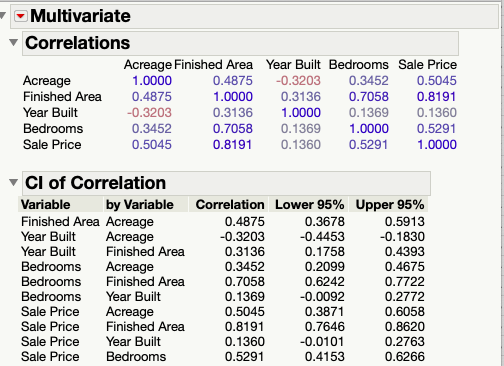This screenshot has height=366, width=504.
Task: Select matrix cell 0.3452 in Acreage row
Action: tap(369, 81)
